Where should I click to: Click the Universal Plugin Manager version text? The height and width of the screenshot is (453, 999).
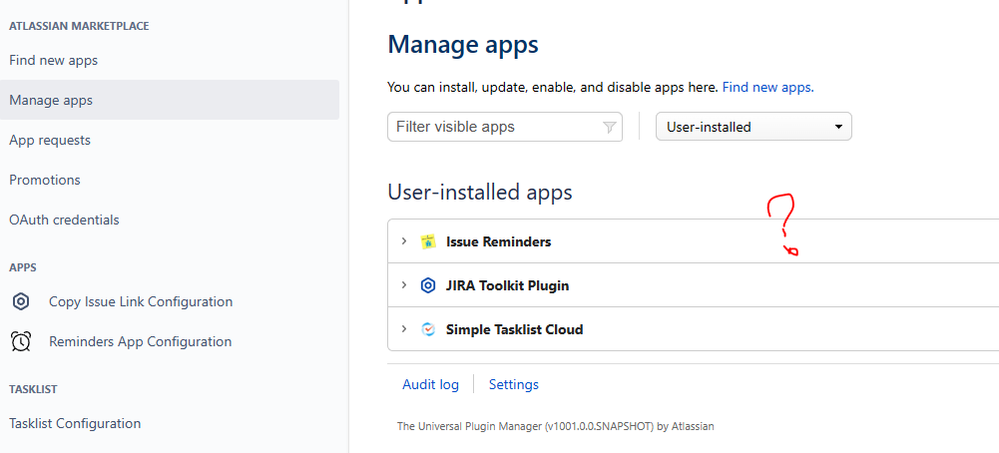tap(556, 426)
